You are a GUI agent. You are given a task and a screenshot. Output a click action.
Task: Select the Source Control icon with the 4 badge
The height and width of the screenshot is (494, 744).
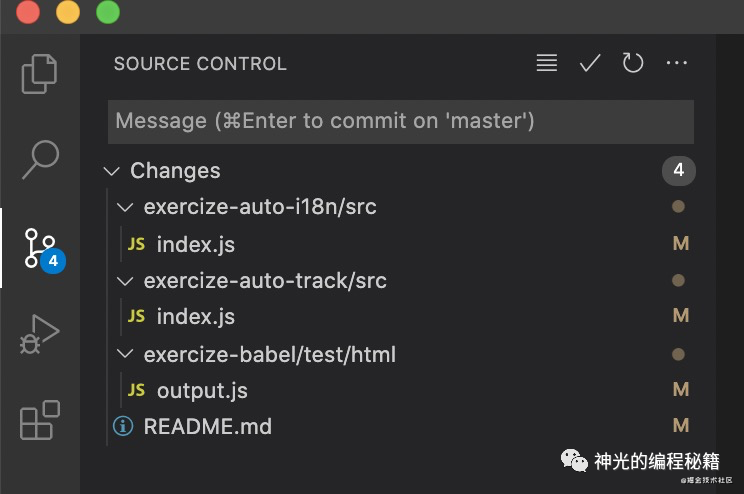coord(45,249)
